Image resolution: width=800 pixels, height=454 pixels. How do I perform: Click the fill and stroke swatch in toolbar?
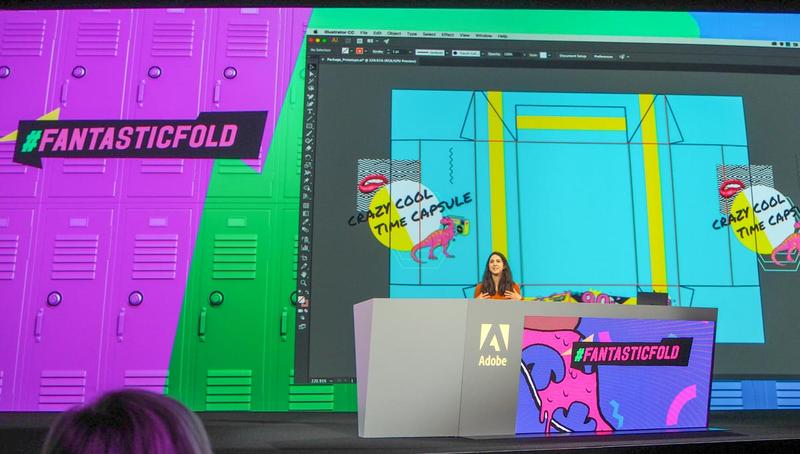[304, 300]
